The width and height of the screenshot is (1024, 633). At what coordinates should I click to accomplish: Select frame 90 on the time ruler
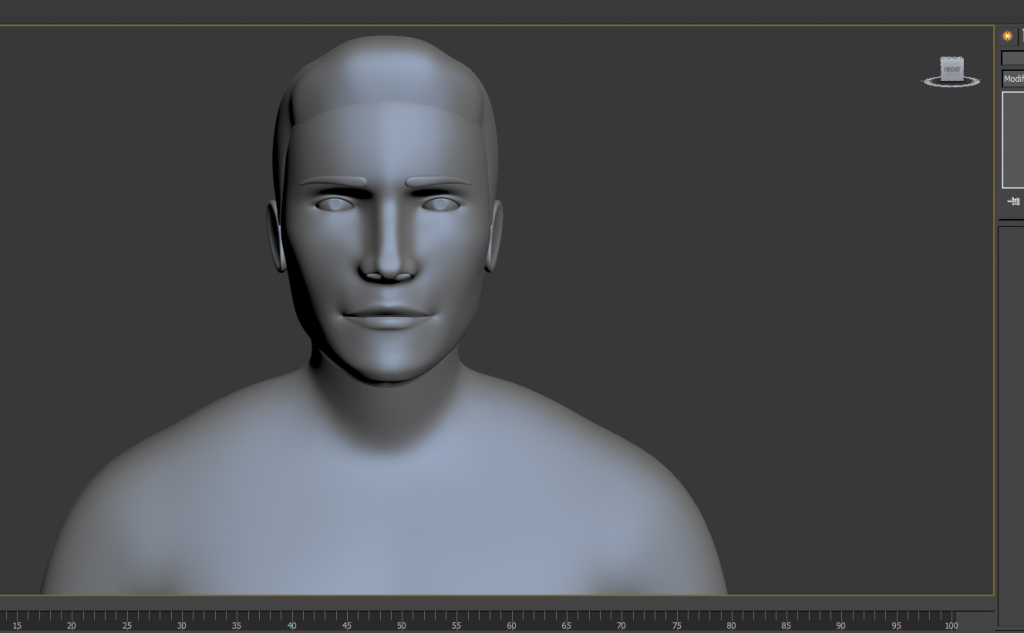841,619
